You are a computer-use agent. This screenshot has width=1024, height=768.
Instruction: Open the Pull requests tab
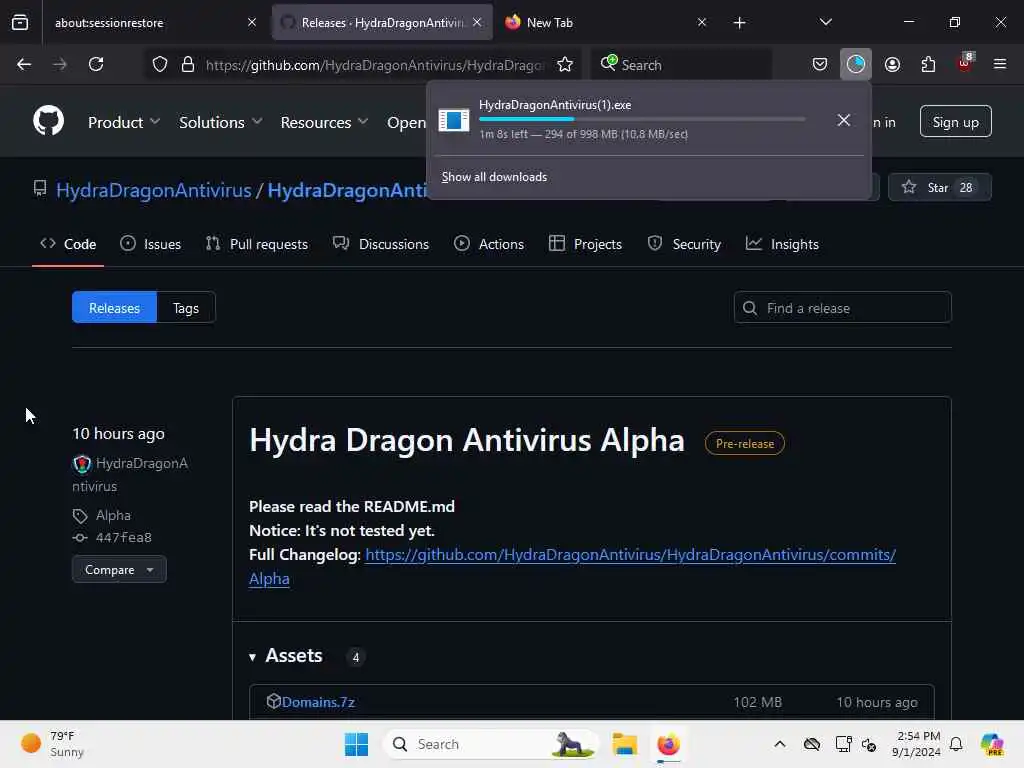coord(257,244)
